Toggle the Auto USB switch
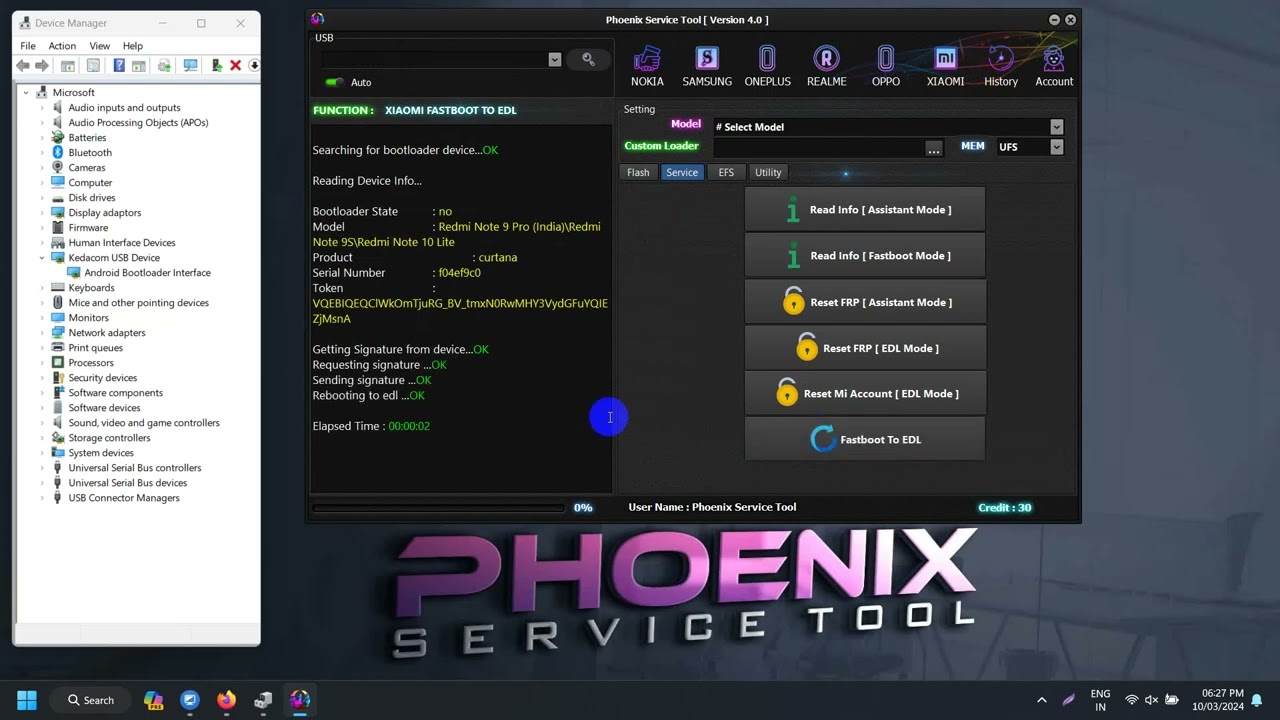The width and height of the screenshot is (1280, 720). click(x=334, y=82)
